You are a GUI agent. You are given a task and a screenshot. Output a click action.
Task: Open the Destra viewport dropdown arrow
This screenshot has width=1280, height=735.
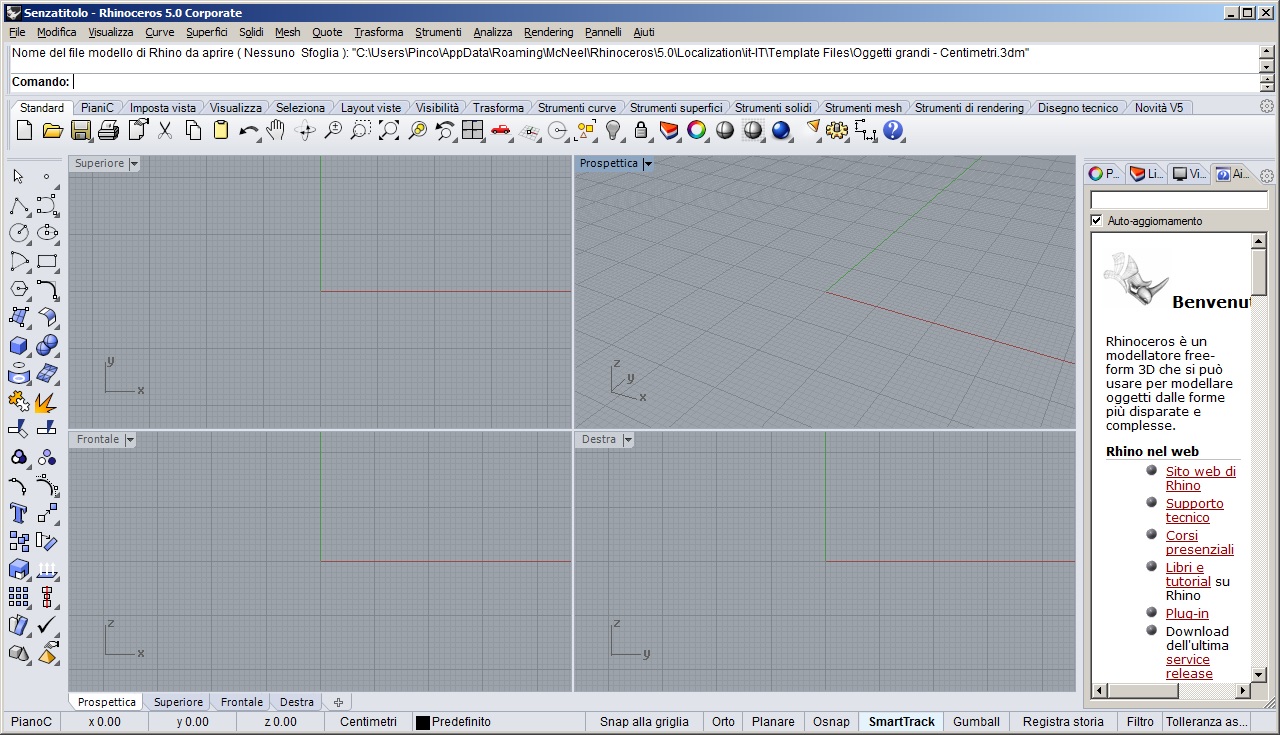628,439
